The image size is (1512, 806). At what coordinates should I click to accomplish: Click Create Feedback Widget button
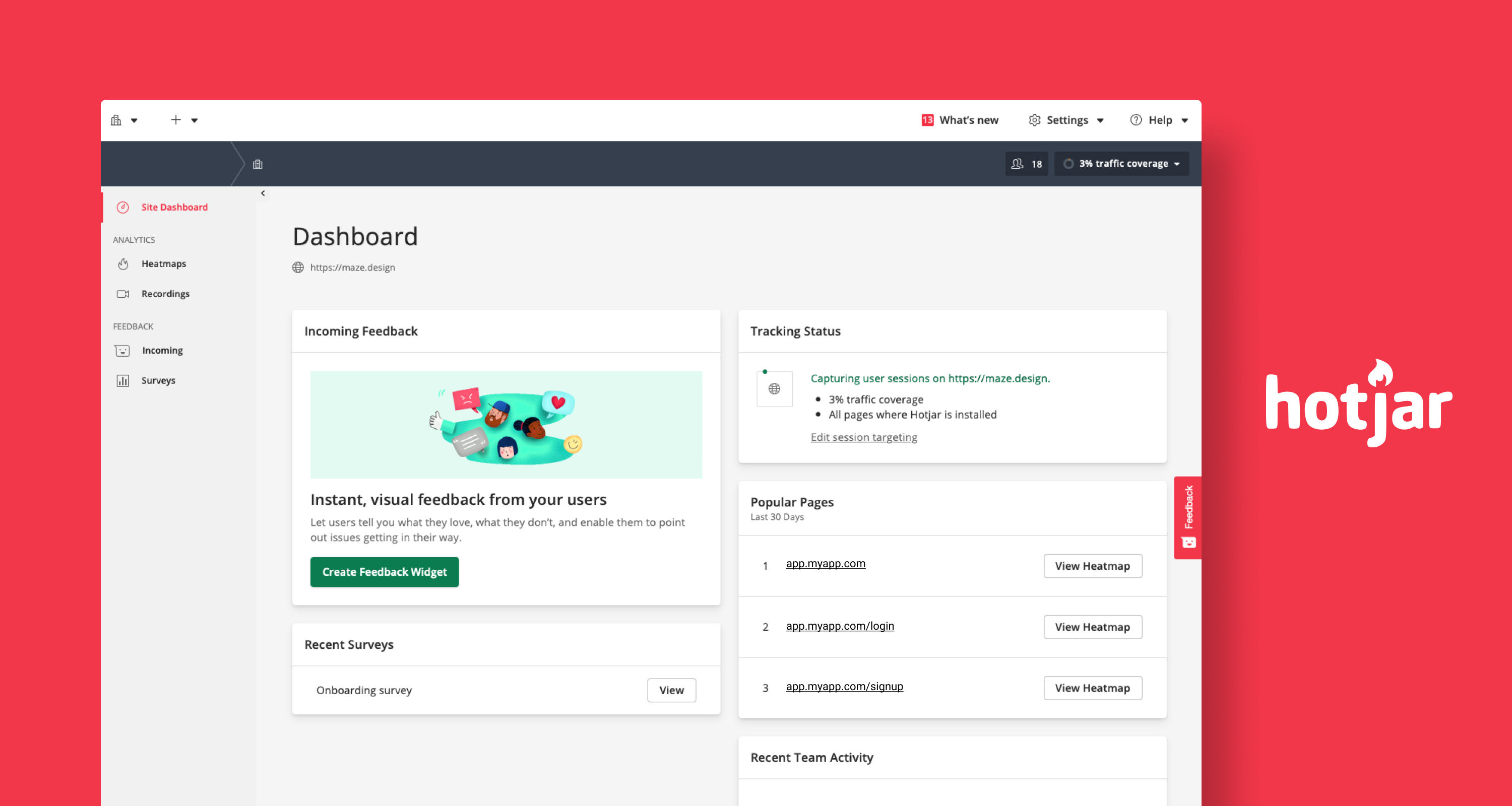coord(385,572)
